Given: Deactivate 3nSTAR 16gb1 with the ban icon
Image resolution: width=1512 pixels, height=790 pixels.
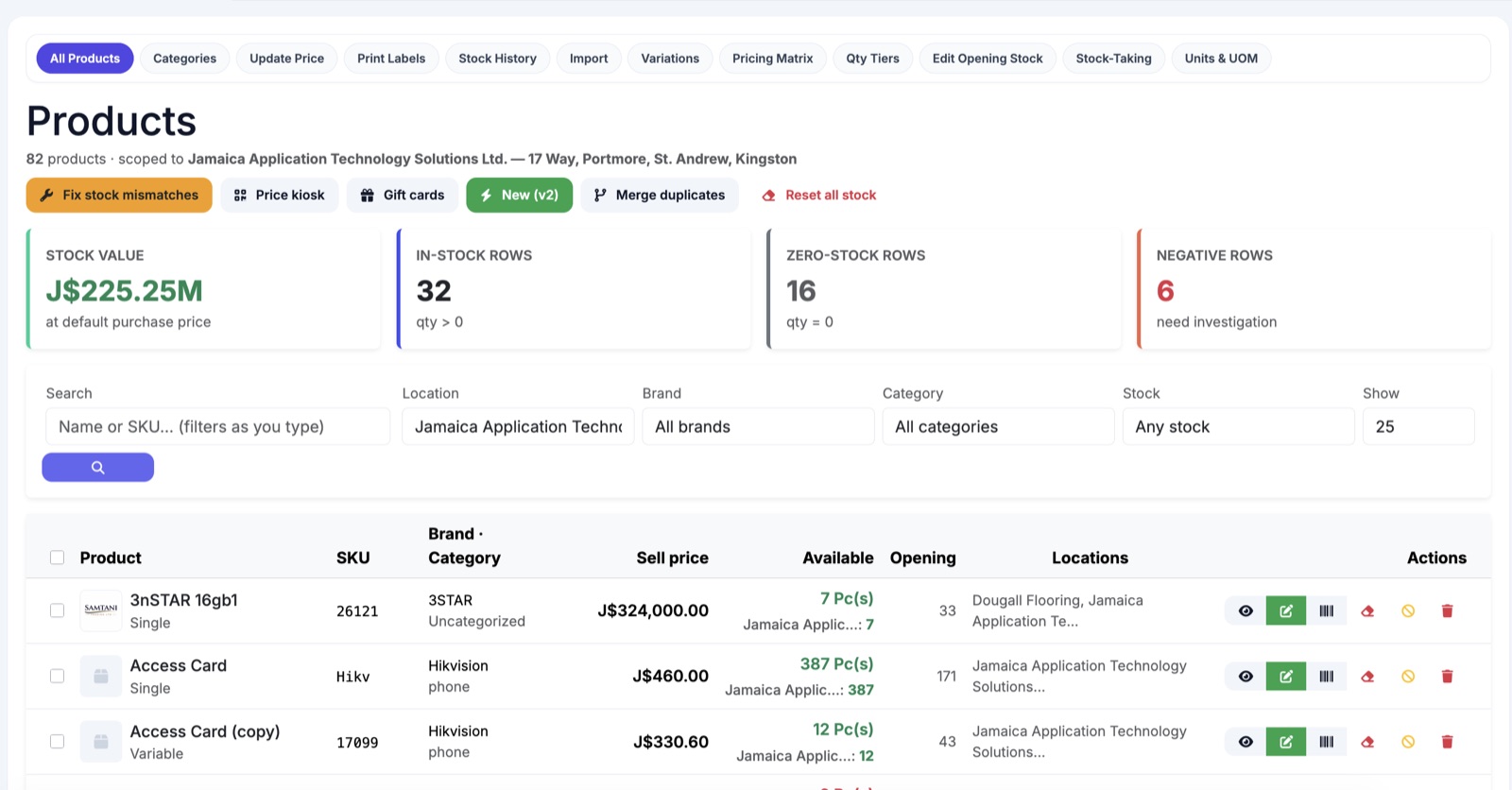Looking at the screenshot, I should [x=1408, y=611].
